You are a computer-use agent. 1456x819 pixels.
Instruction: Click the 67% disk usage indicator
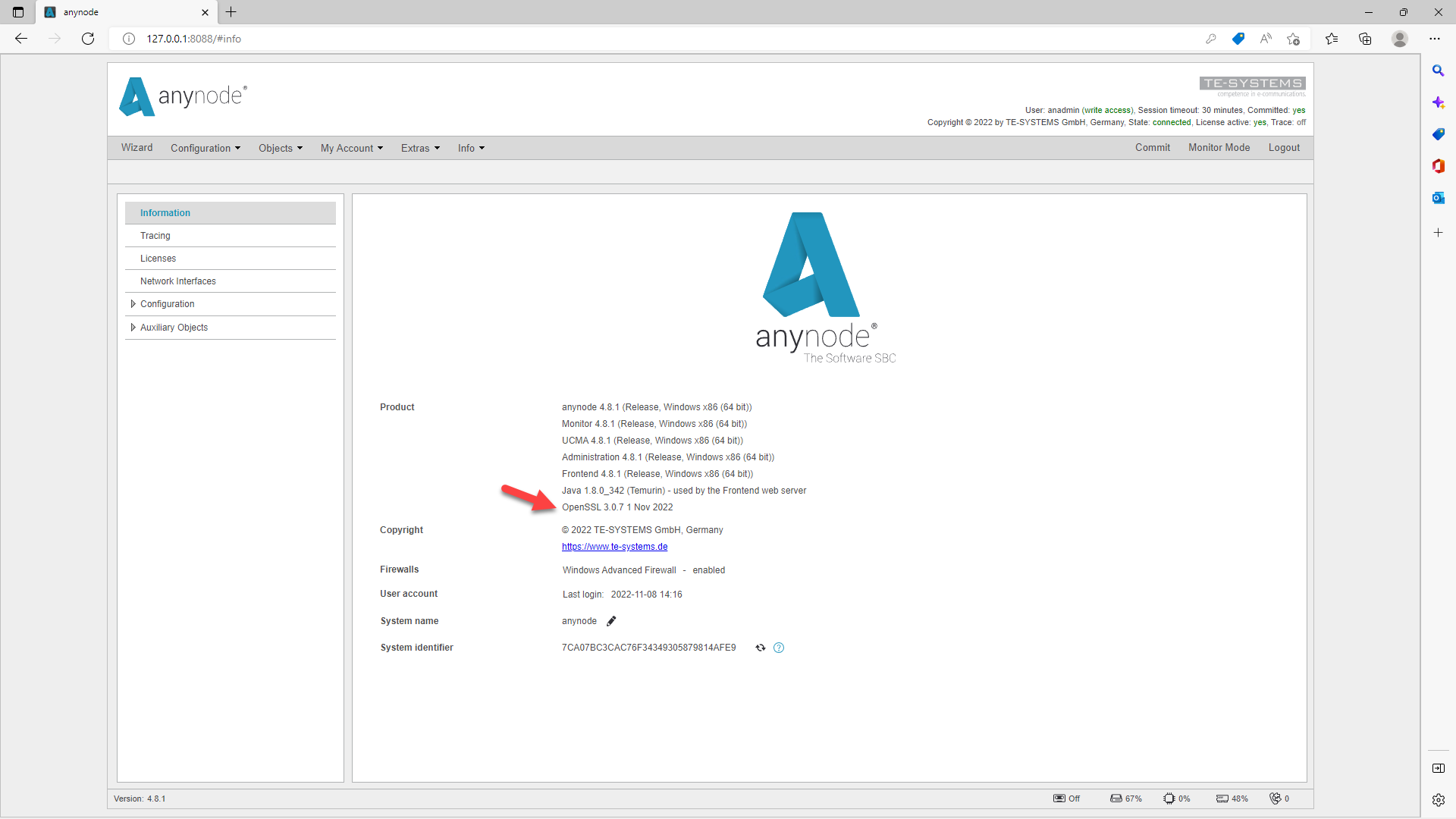pyautogui.click(x=1125, y=799)
